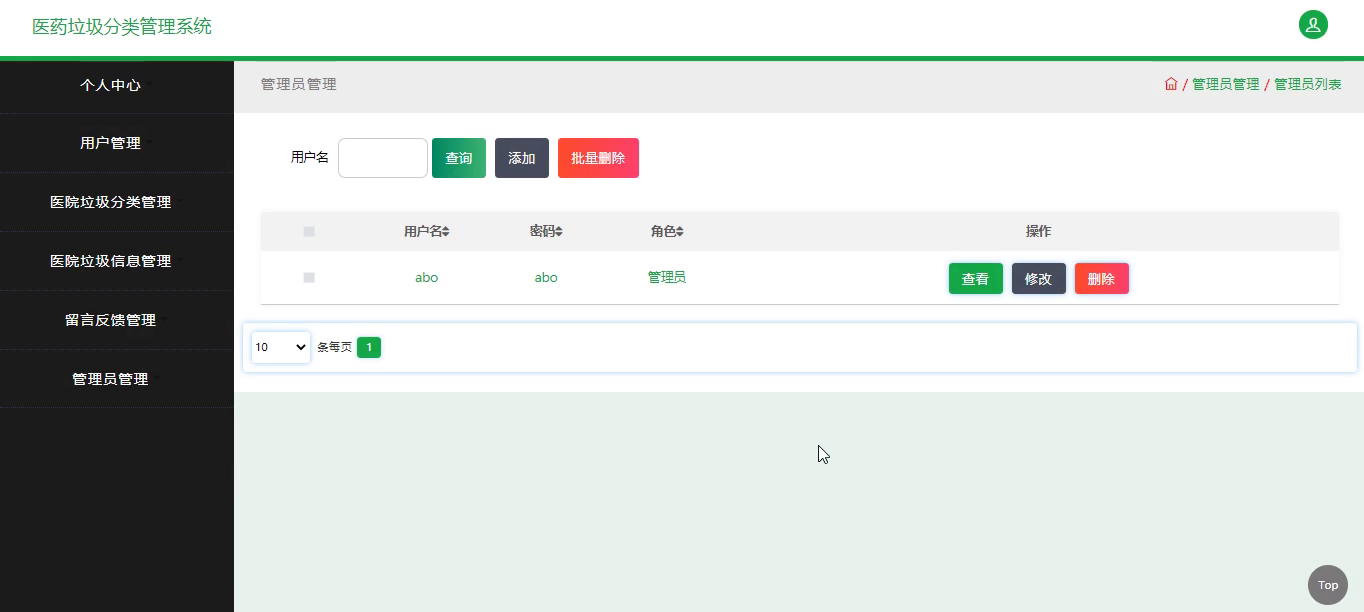
Task: Click 删除 button for user abo
Action: tap(1102, 279)
